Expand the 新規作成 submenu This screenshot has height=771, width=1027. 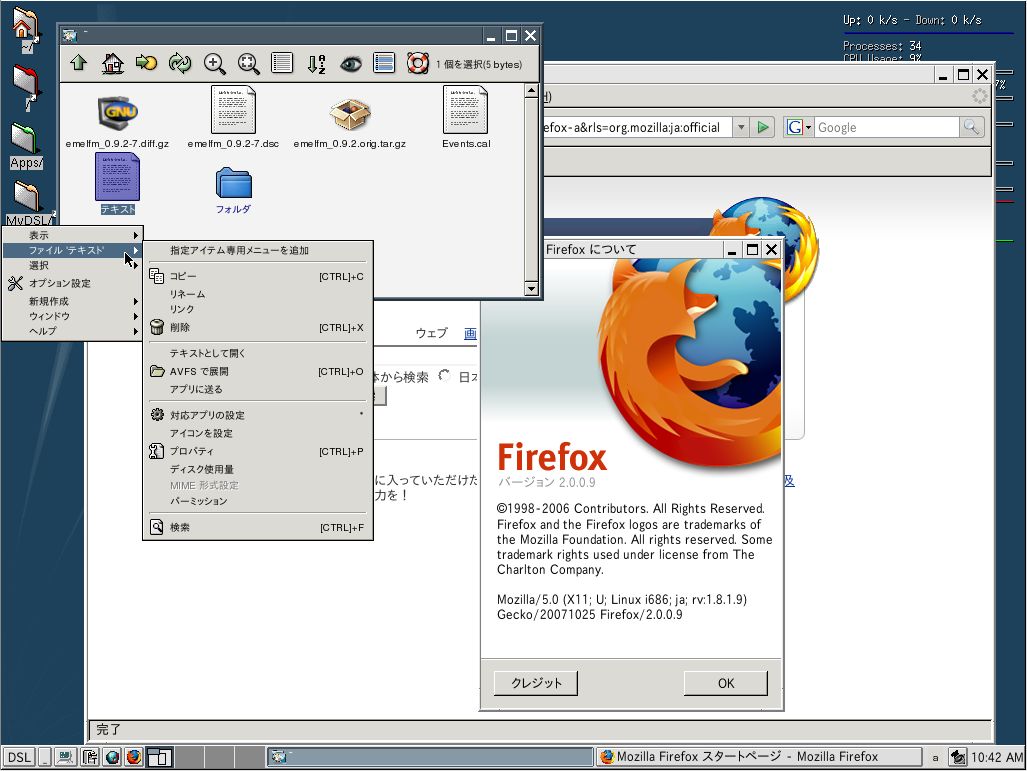(72, 301)
